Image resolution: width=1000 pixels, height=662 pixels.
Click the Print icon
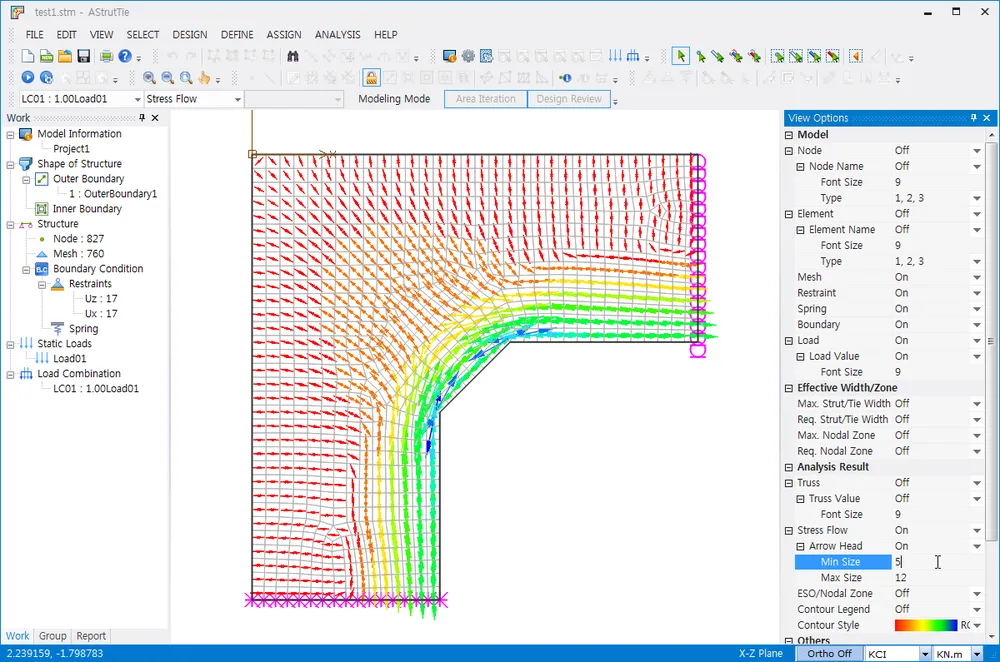[x=106, y=56]
